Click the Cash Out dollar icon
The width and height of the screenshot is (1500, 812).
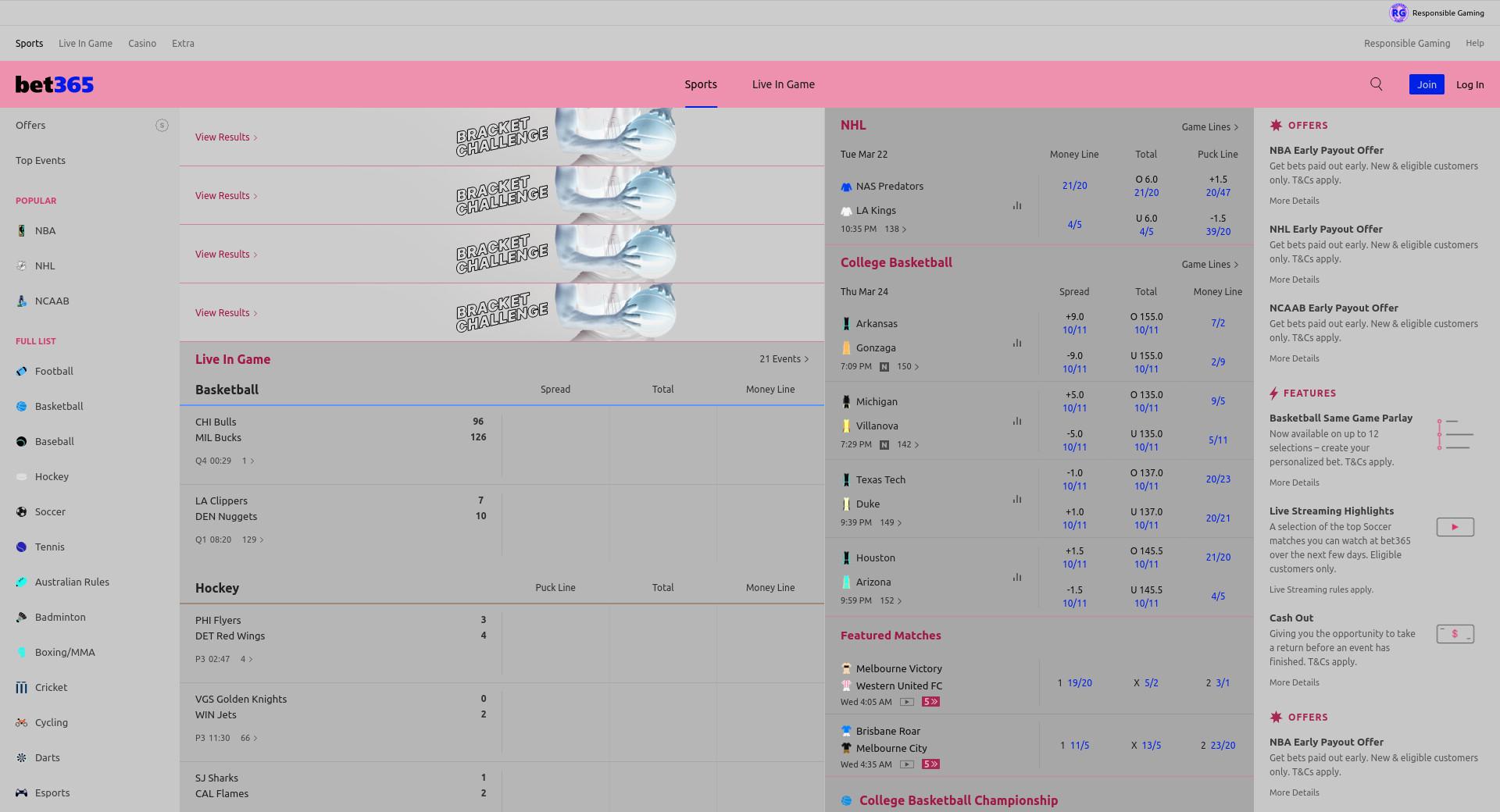(1455, 634)
